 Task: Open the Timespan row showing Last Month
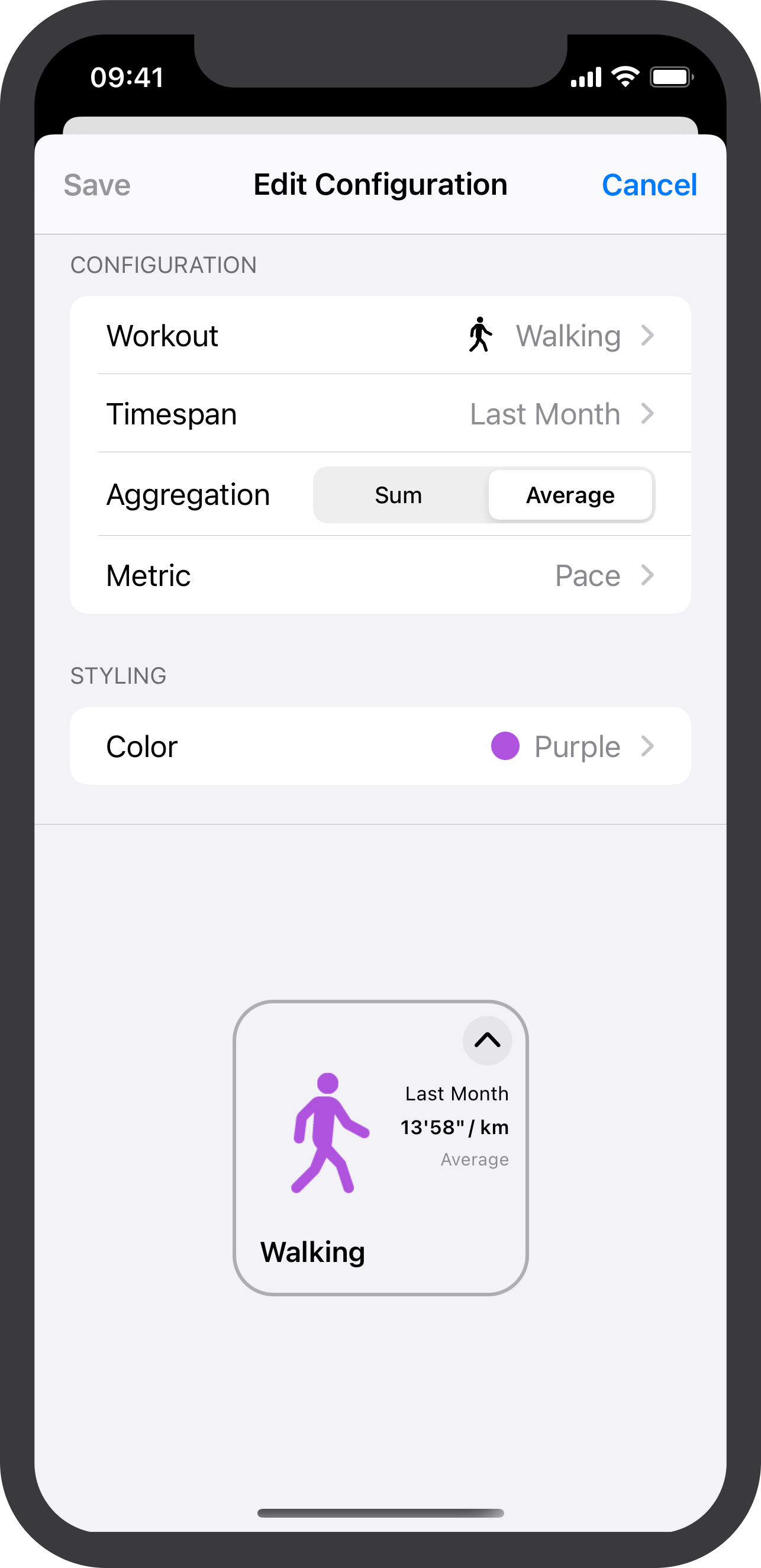380,414
